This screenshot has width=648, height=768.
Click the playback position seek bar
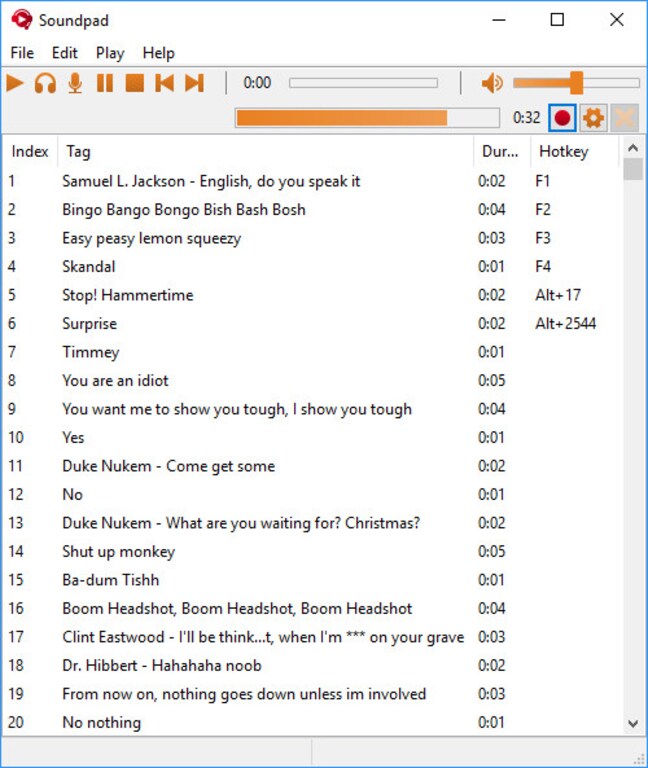pyautogui.click(x=363, y=83)
